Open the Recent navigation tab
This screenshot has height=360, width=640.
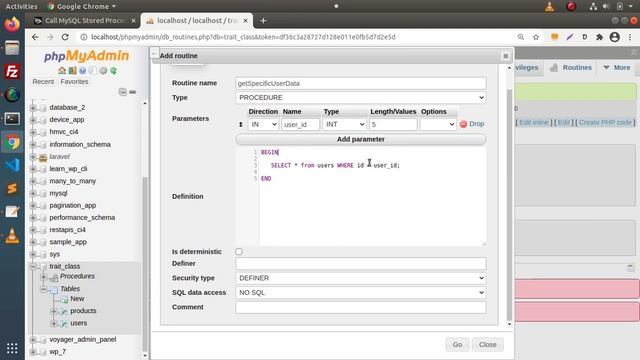pos(43,82)
